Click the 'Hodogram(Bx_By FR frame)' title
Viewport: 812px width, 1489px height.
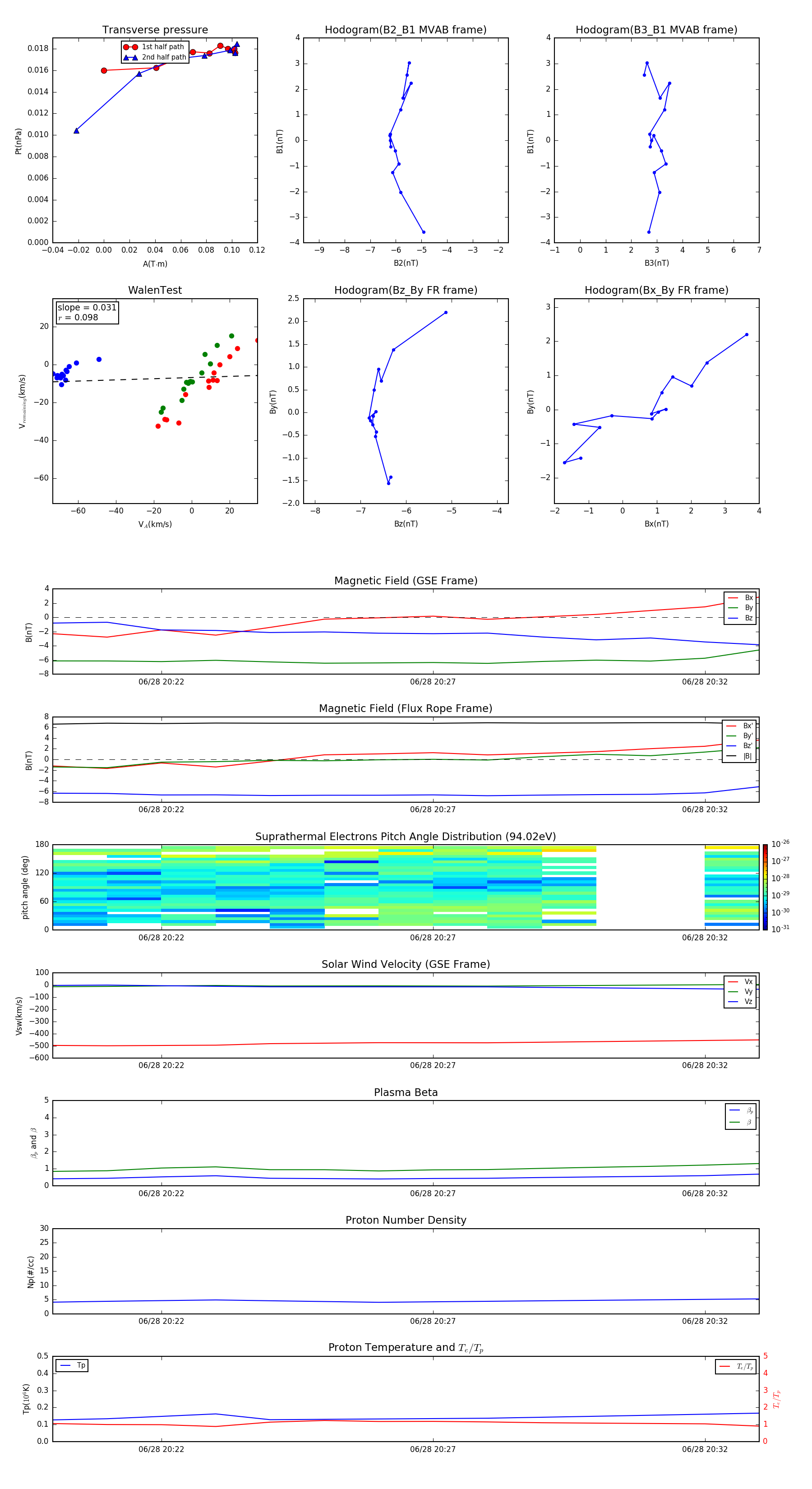coord(656,290)
